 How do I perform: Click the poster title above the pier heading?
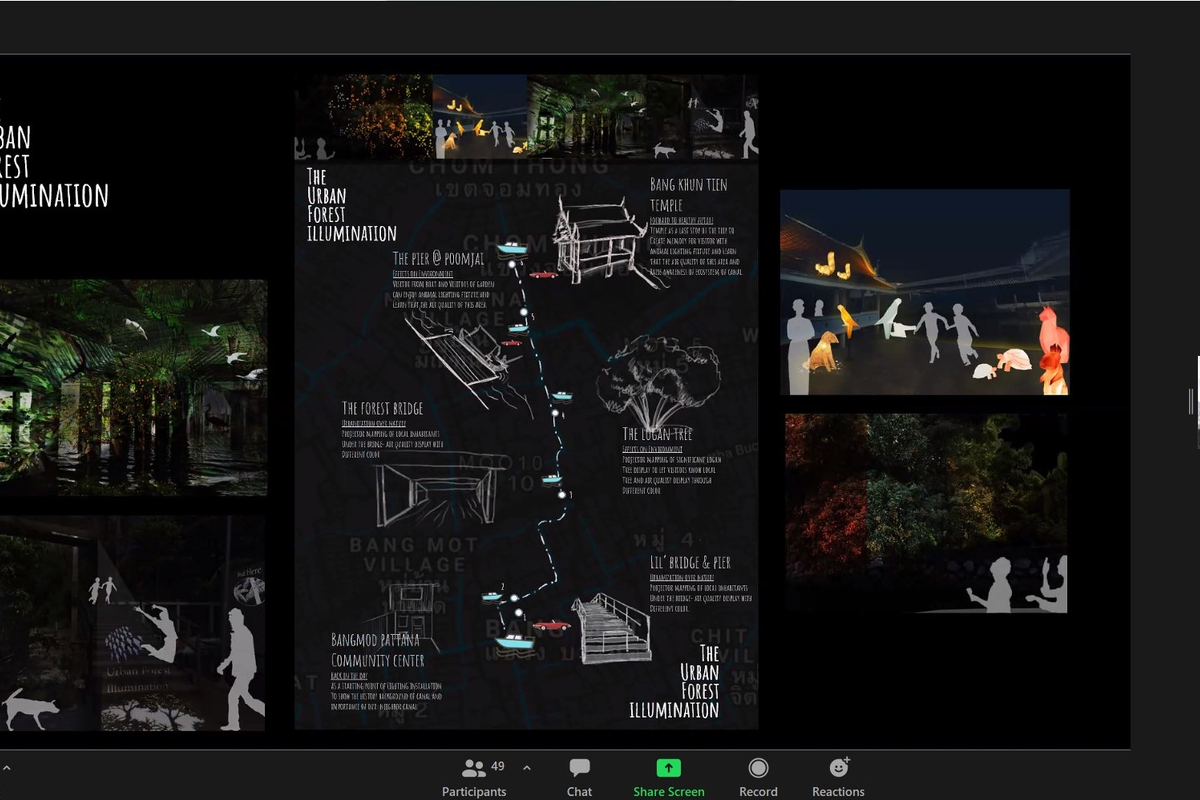351,205
